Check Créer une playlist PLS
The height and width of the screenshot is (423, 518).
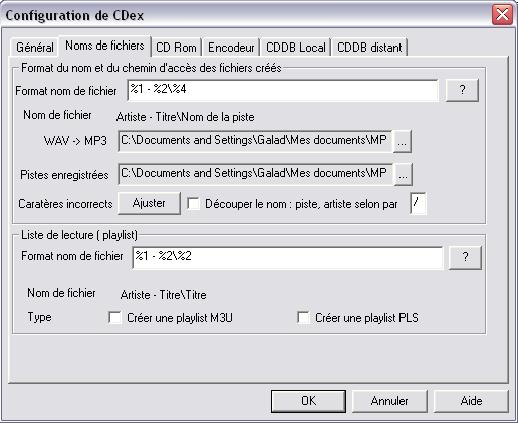coord(303,317)
